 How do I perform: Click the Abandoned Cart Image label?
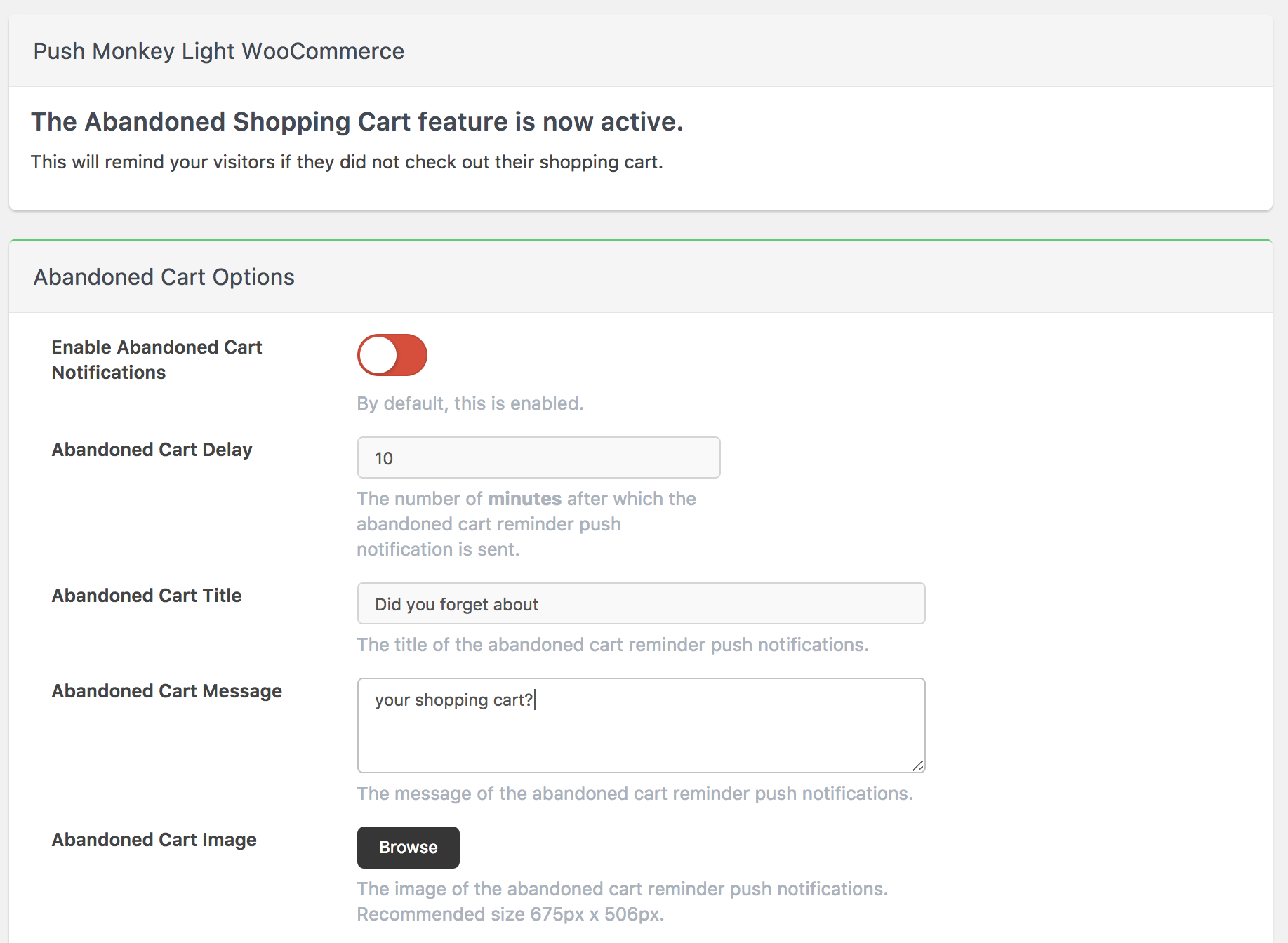(x=154, y=840)
